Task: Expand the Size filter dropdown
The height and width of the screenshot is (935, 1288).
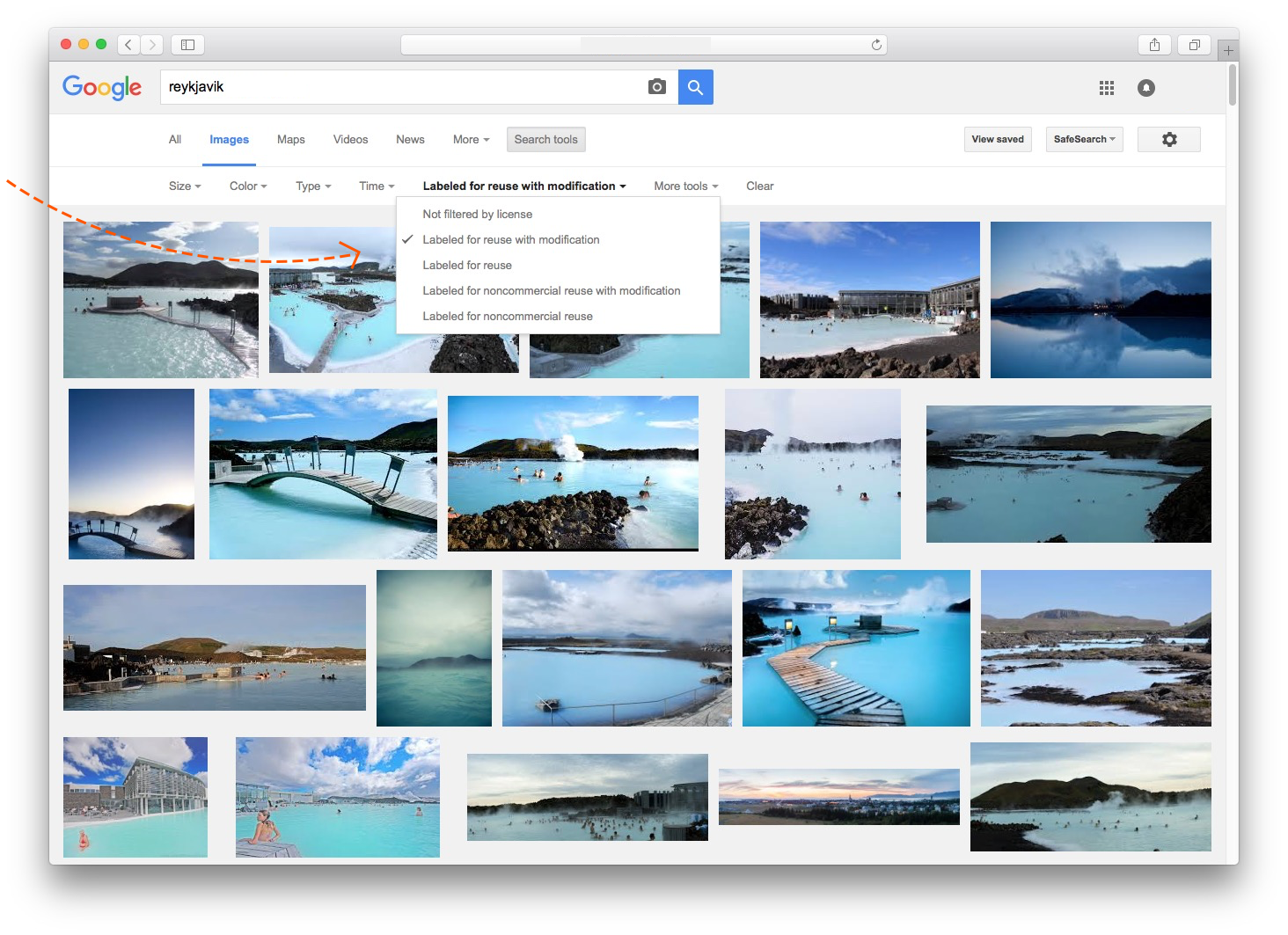Action: pyautogui.click(x=185, y=186)
